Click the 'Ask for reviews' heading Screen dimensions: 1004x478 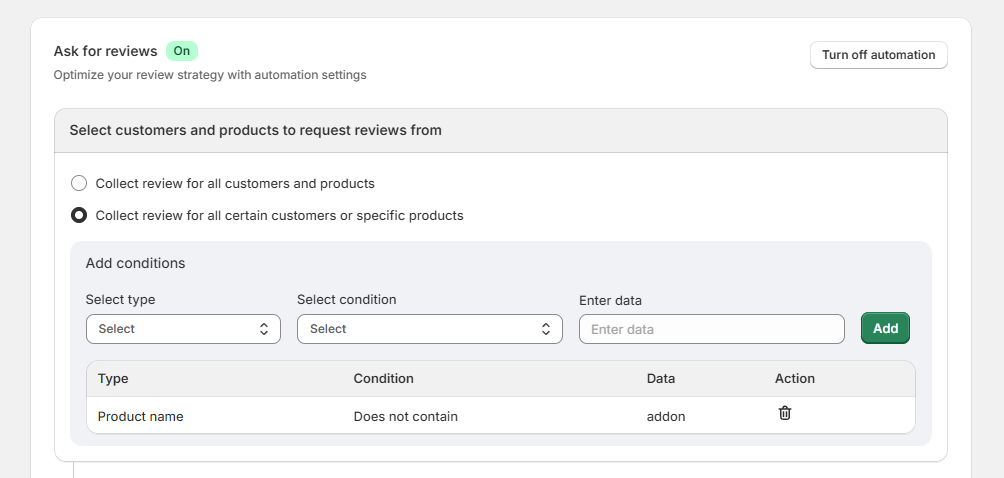105,51
